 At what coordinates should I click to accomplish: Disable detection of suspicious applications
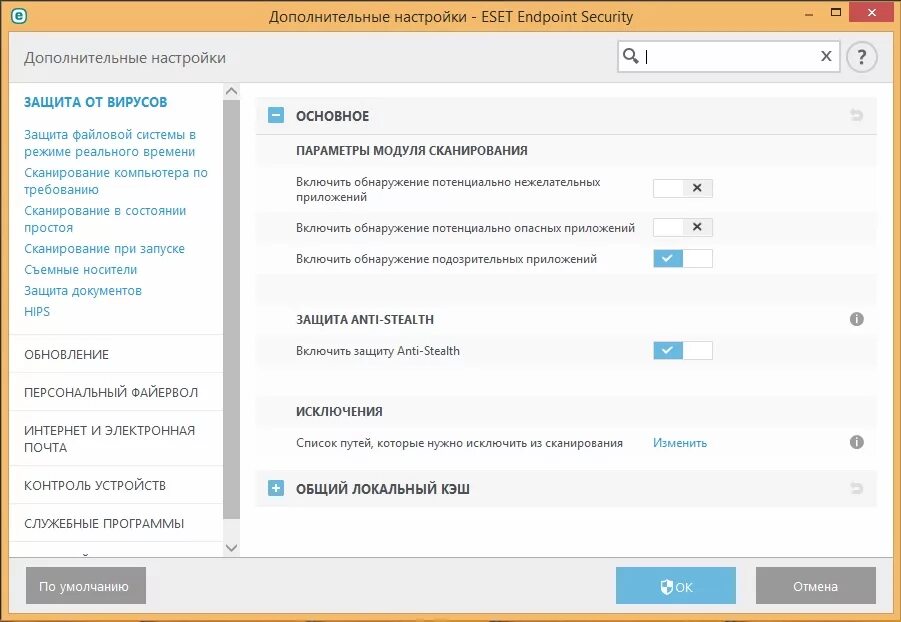coord(683,258)
